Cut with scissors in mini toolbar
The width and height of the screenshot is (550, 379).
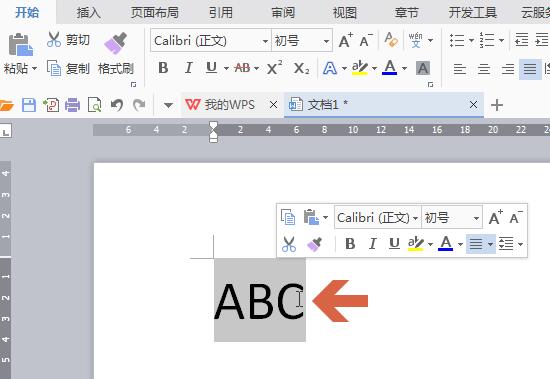click(x=289, y=244)
